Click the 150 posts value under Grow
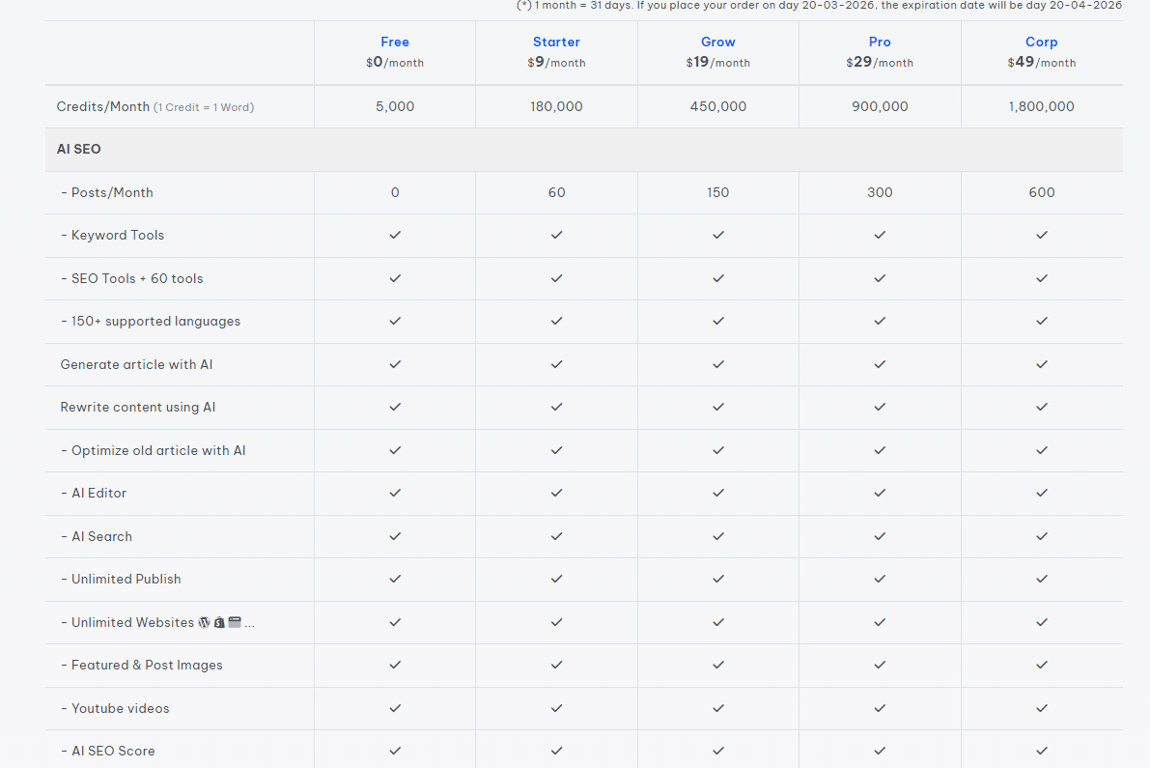 [x=718, y=192]
